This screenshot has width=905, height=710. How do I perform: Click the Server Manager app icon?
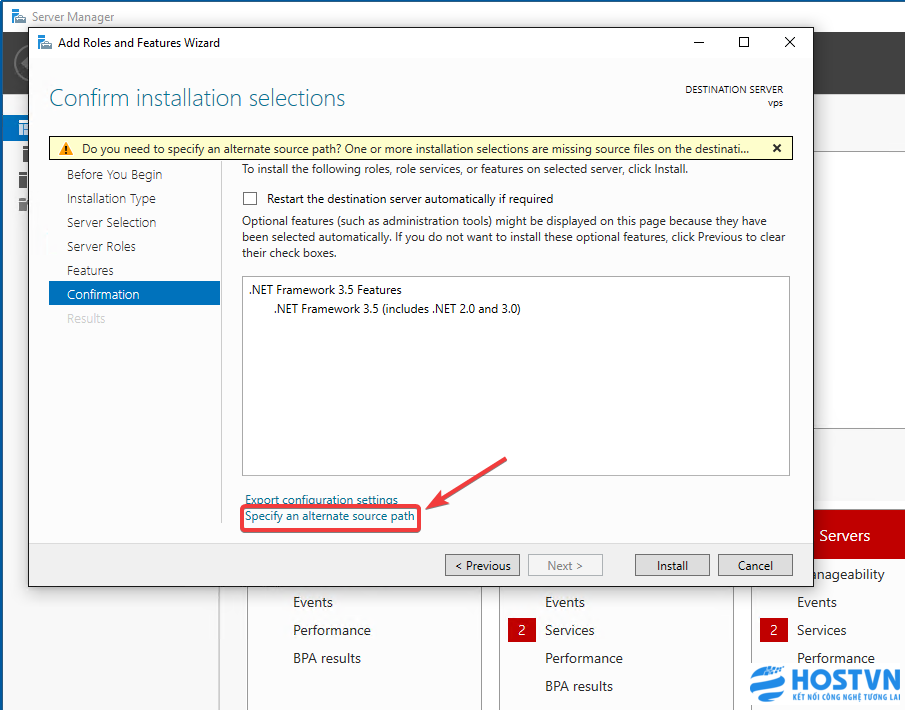(x=18, y=17)
